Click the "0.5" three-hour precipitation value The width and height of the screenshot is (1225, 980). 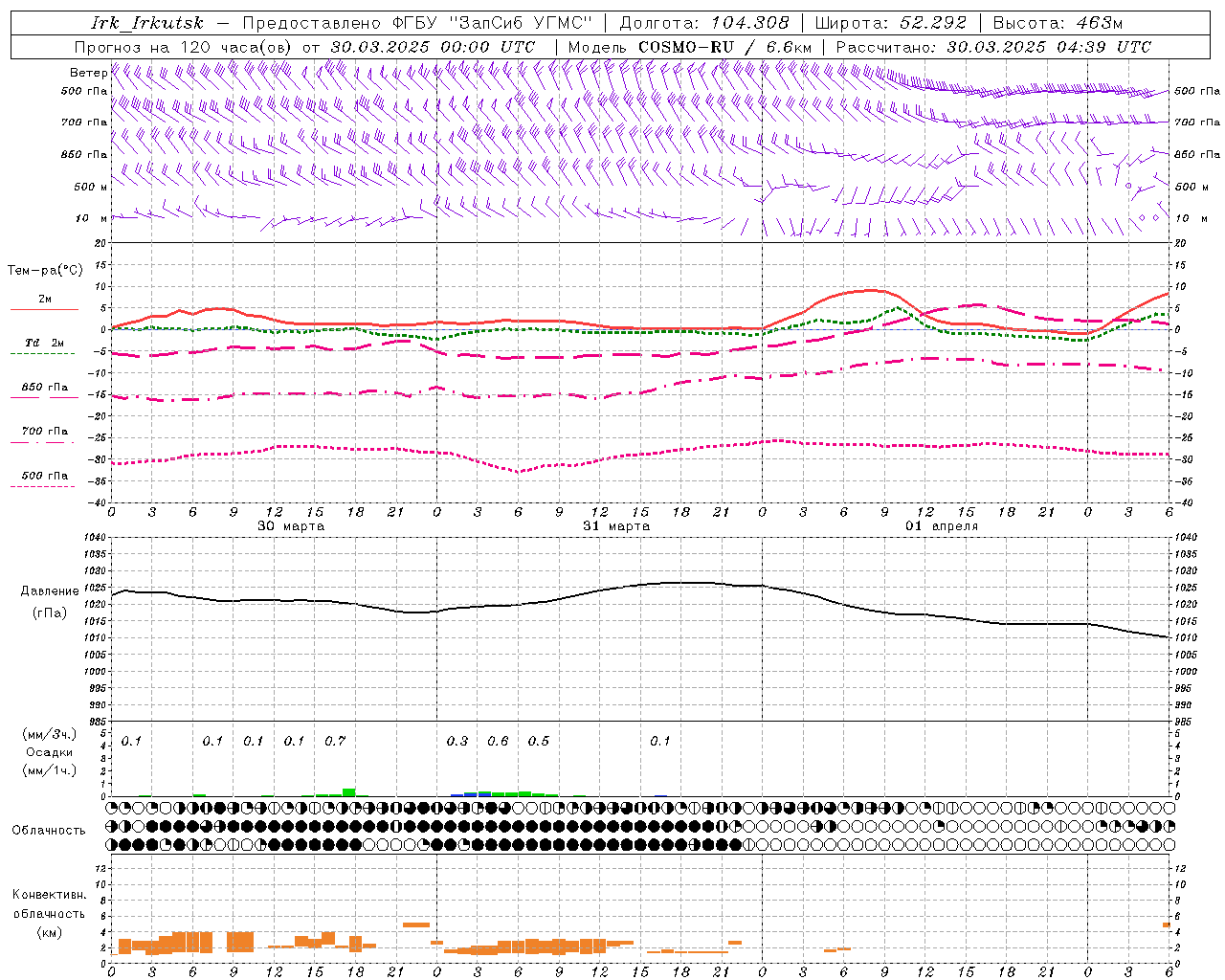[x=539, y=741]
